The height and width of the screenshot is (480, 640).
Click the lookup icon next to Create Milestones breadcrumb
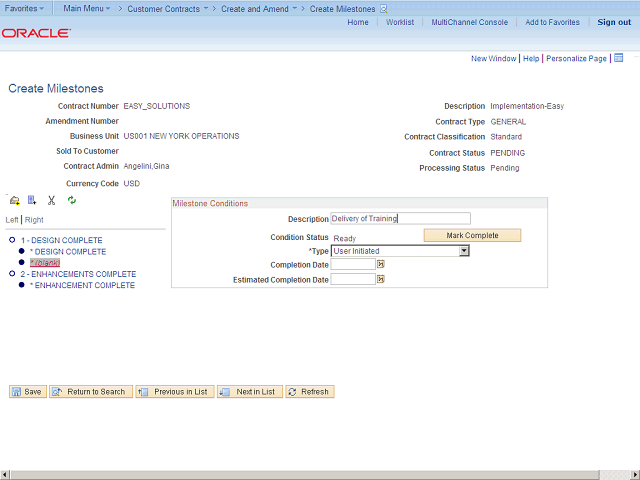(x=384, y=9)
